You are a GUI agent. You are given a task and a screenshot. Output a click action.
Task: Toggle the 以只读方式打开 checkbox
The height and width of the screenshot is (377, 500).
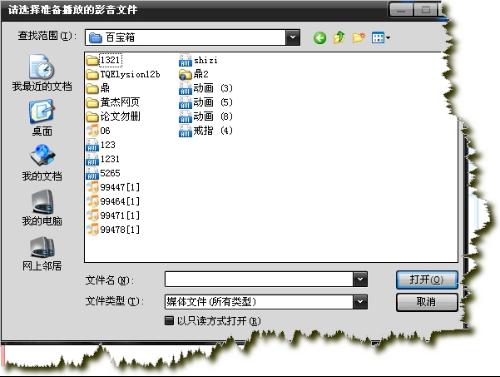[169, 321]
